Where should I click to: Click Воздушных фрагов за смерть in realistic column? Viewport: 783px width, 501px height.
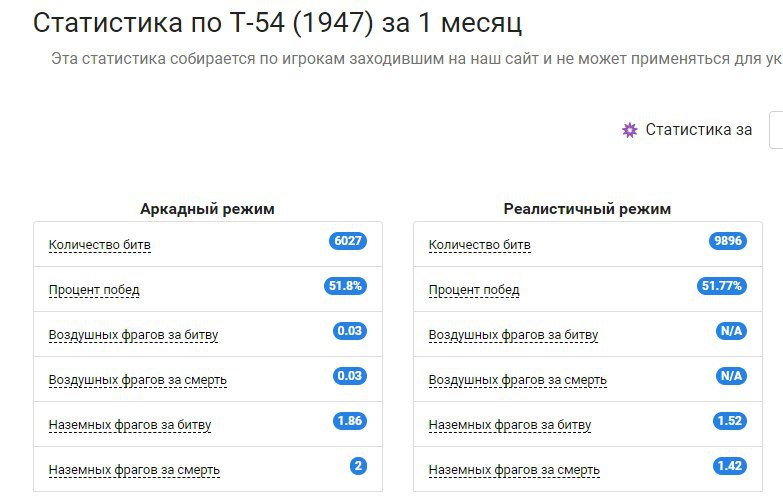point(518,380)
